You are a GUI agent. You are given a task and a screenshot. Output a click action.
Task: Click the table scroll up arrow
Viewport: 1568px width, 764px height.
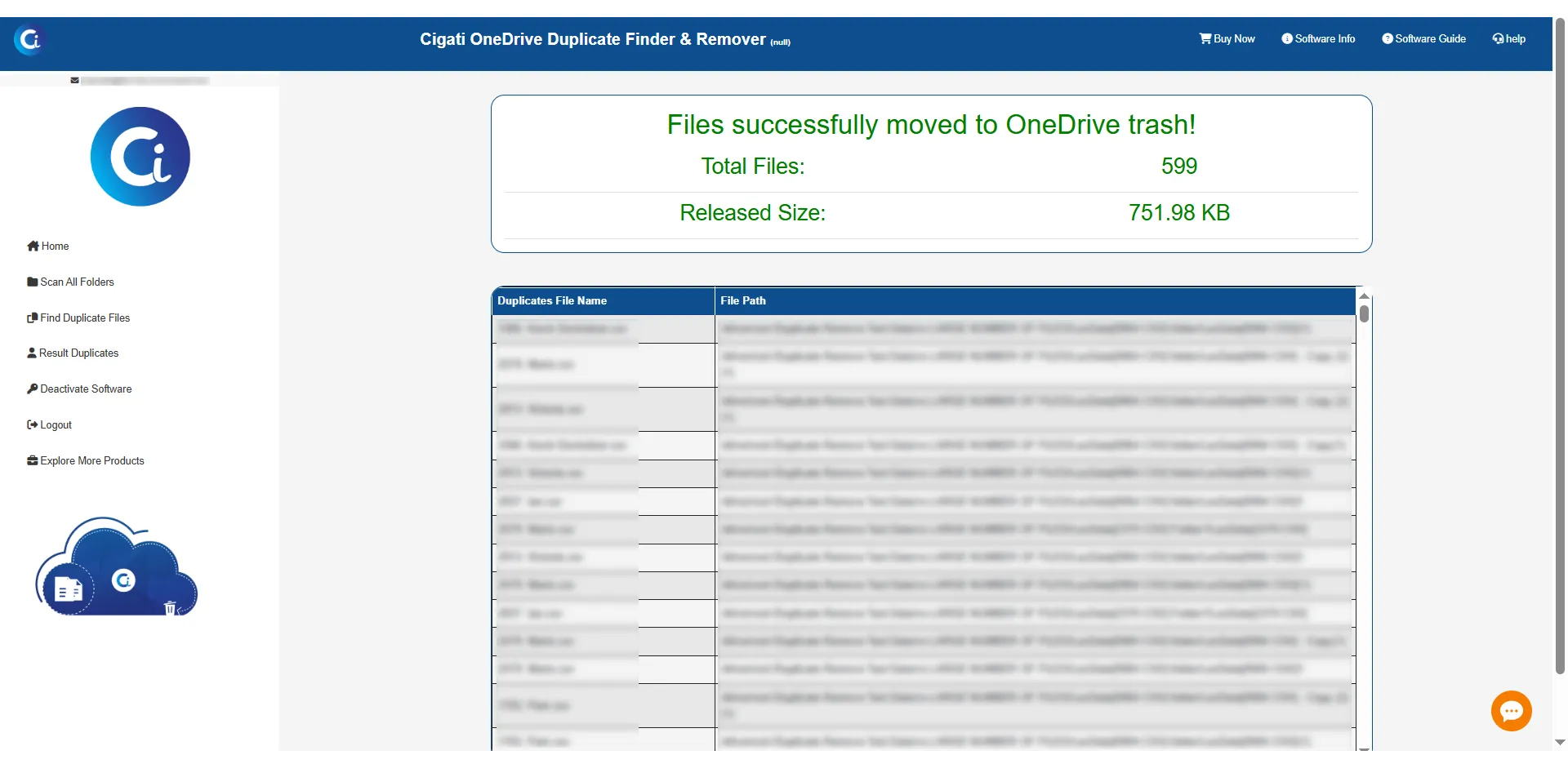[1364, 295]
